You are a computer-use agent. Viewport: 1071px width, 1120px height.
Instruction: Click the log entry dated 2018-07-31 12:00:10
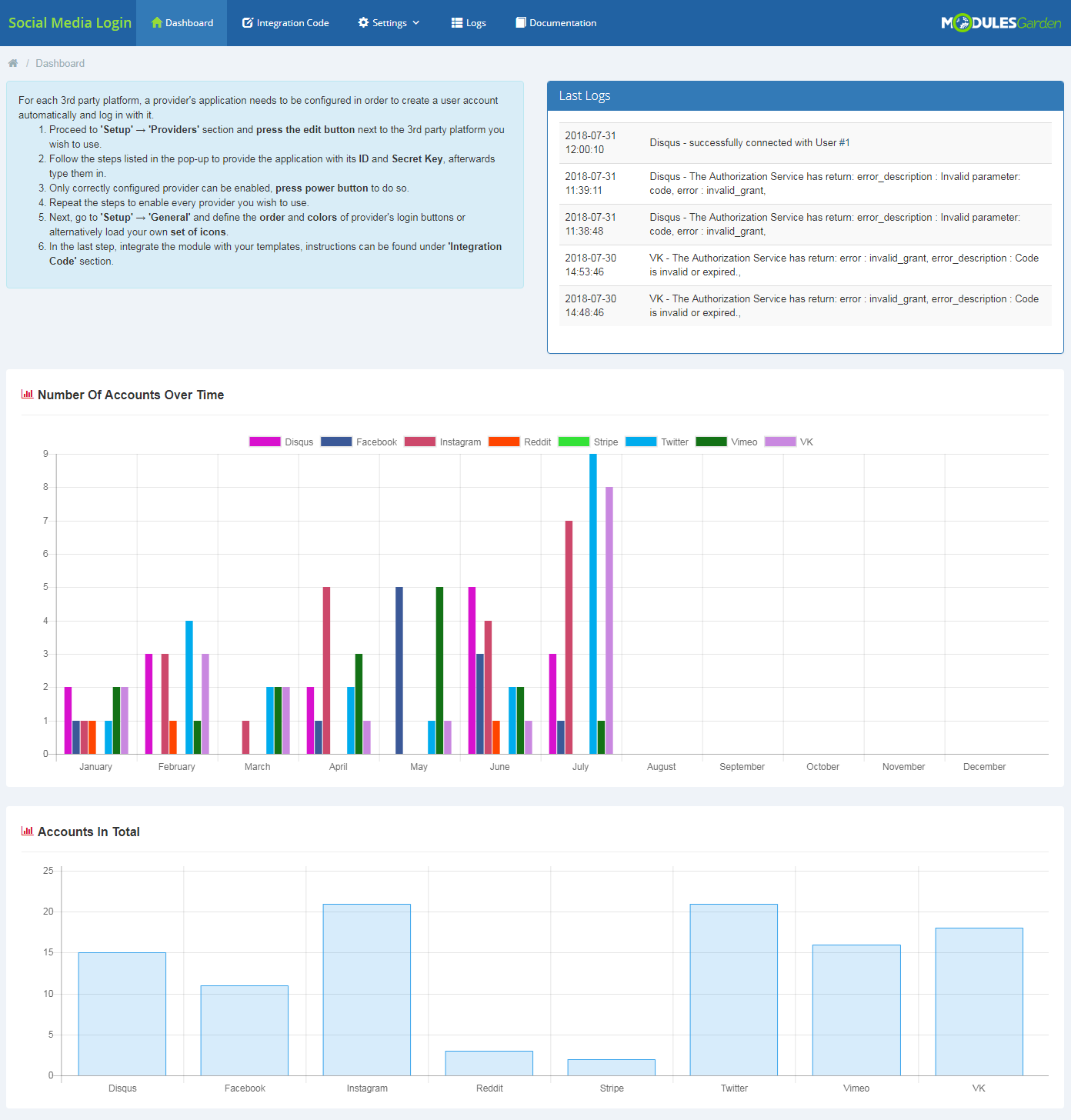pos(806,143)
